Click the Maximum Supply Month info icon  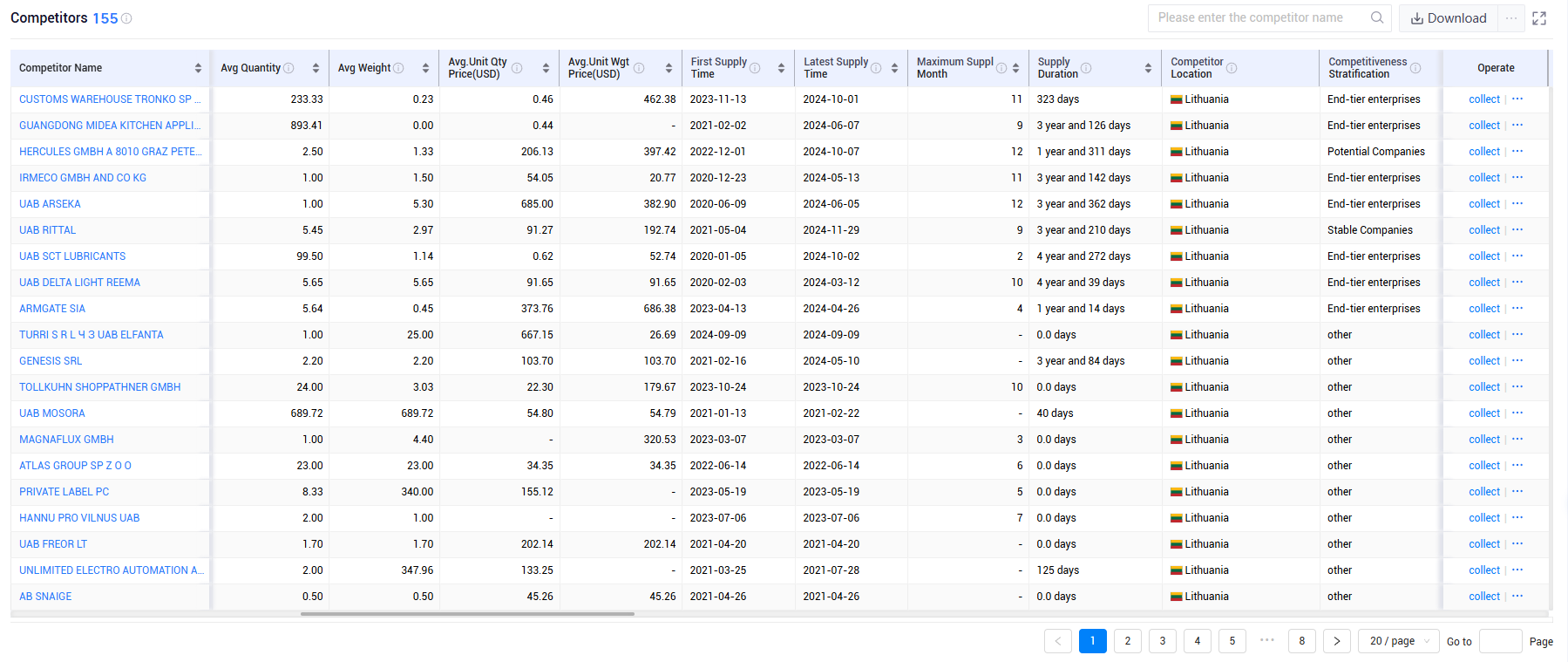pyautogui.click(x=1001, y=68)
